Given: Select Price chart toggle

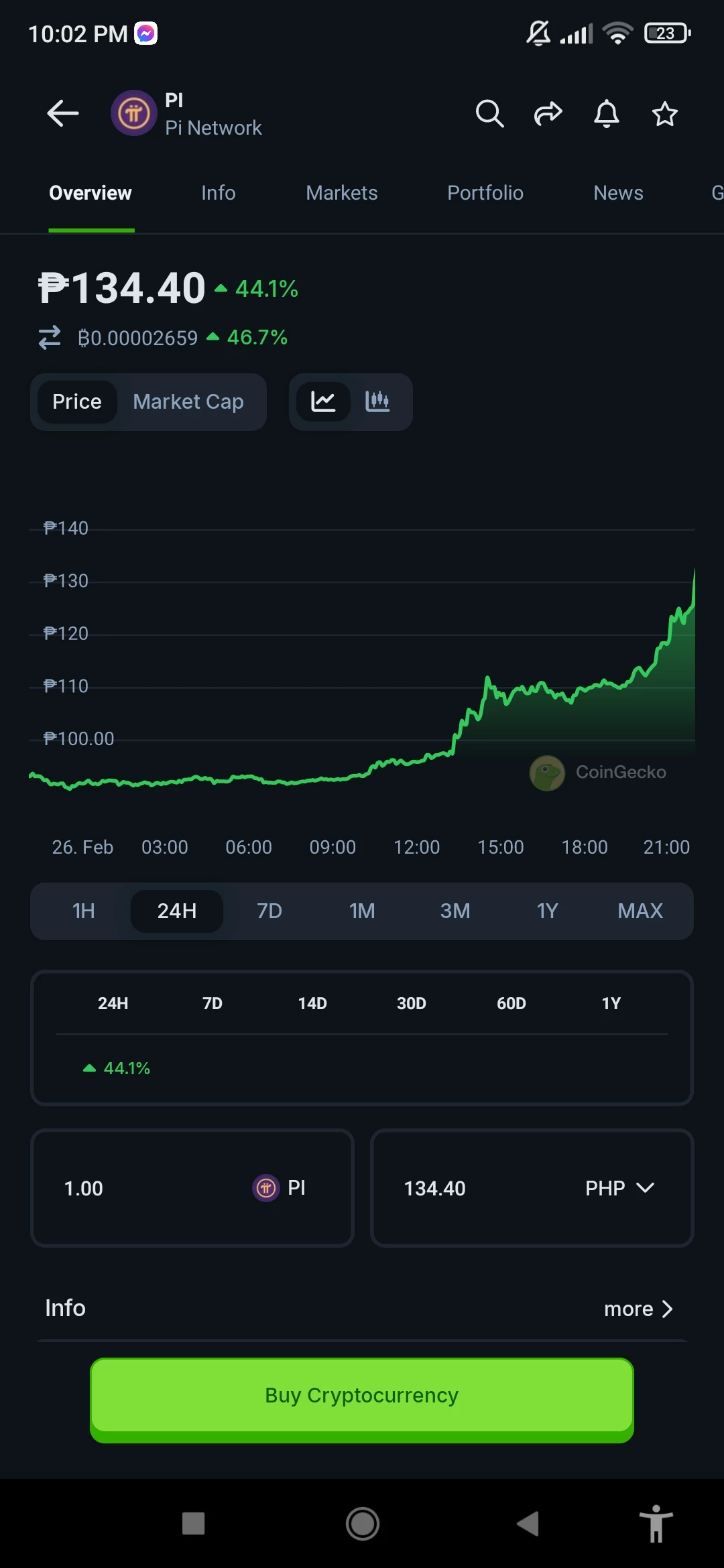Looking at the screenshot, I should tap(77, 401).
